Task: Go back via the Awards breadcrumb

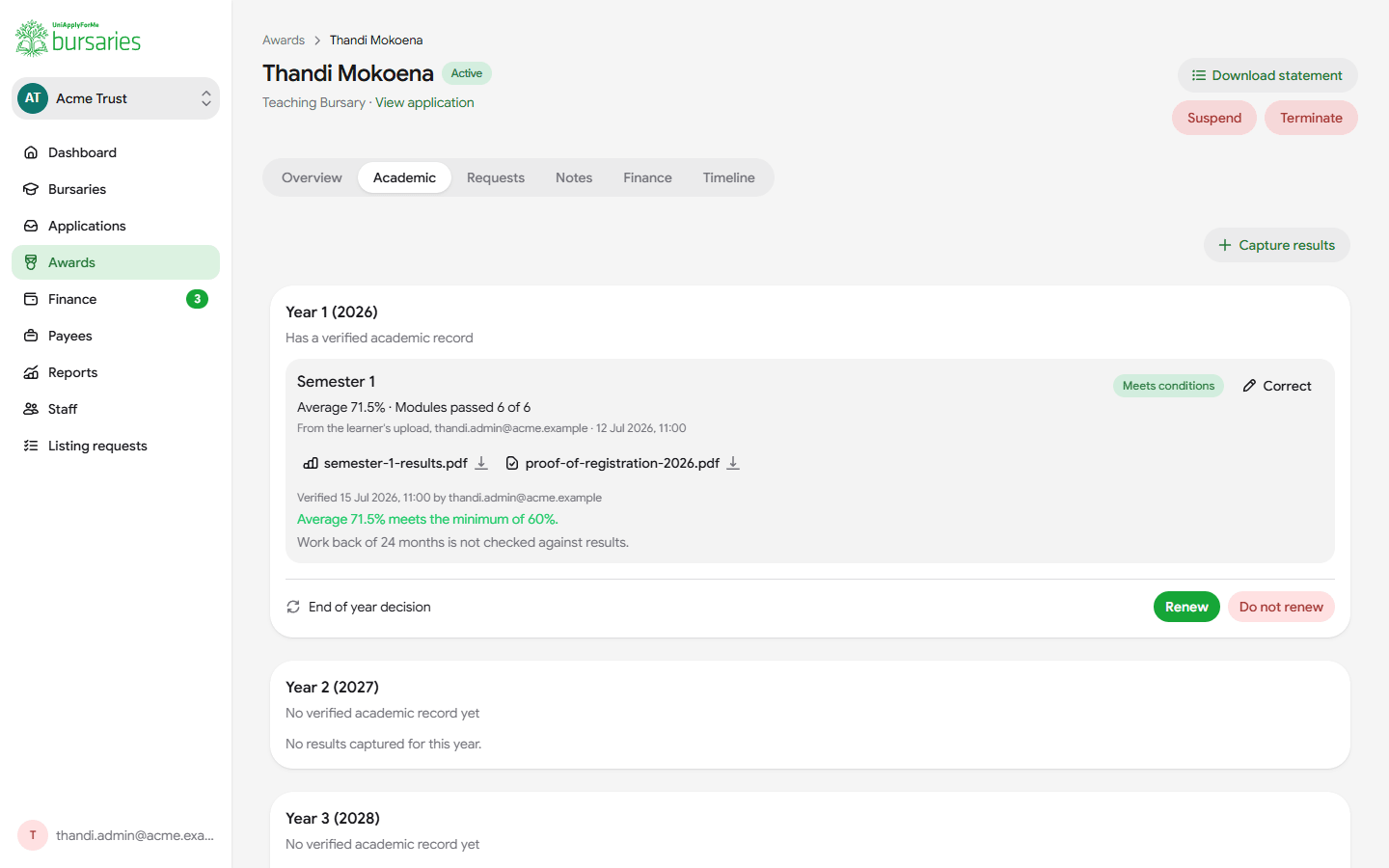Action: pyautogui.click(x=284, y=40)
